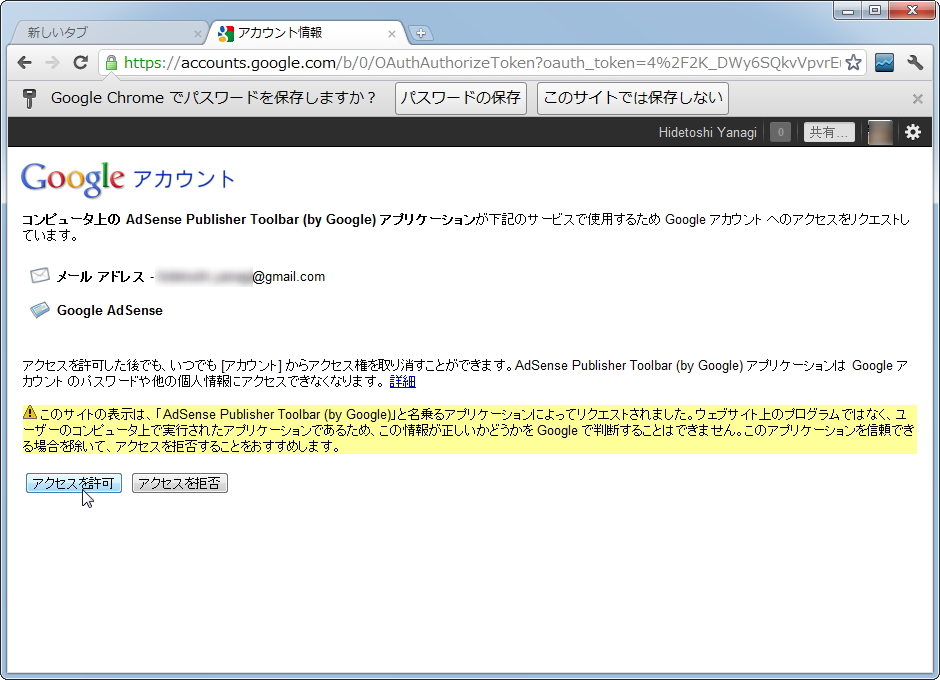Maximize the Chrome window
This screenshot has width=940, height=680.
(875, 10)
